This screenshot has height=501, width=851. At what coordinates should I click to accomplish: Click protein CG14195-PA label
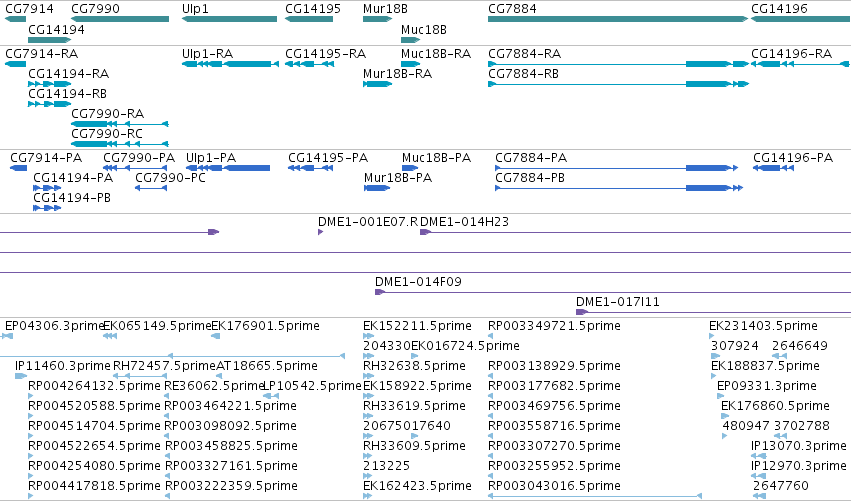pos(328,158)
